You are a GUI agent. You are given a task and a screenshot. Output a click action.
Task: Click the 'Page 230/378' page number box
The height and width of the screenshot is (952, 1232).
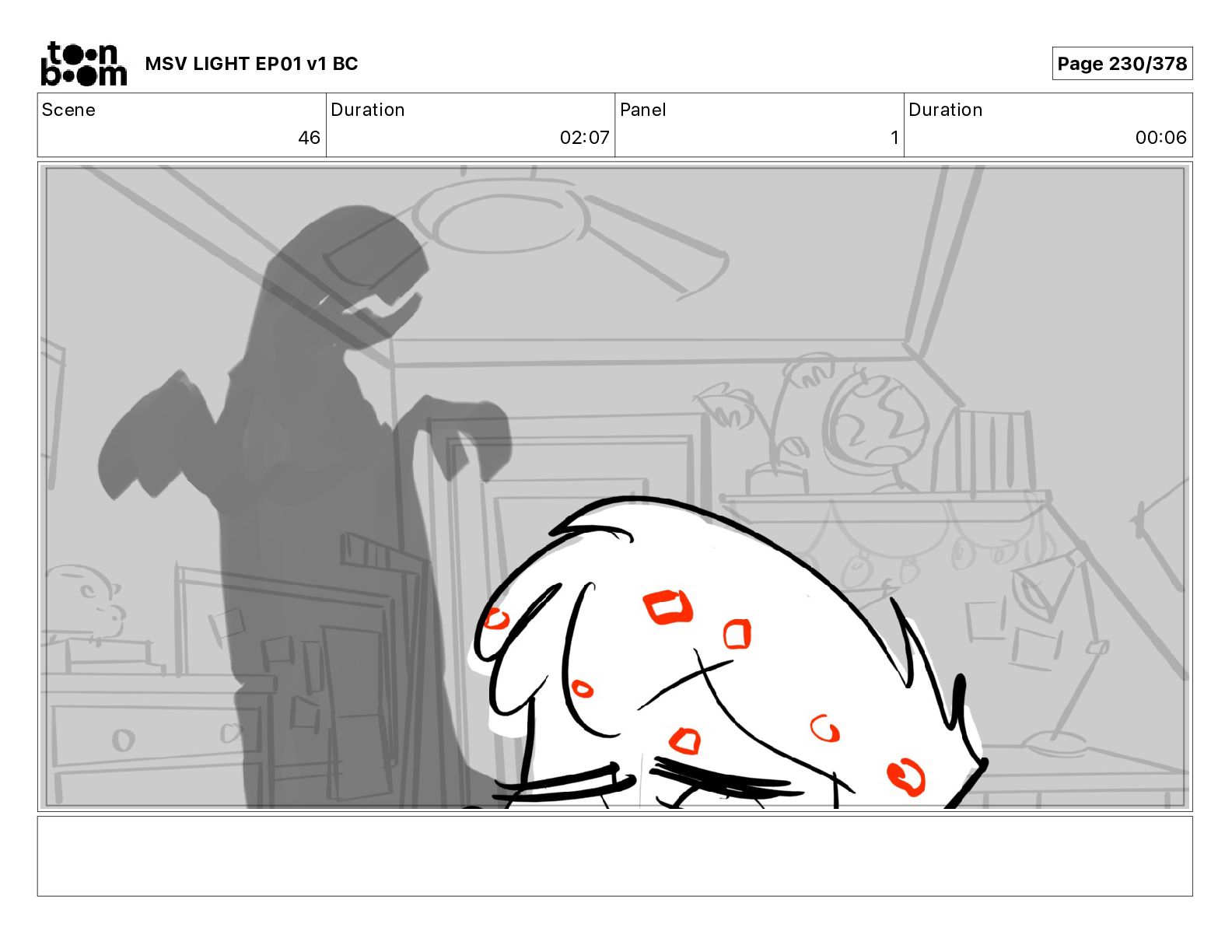[1122, 64]
